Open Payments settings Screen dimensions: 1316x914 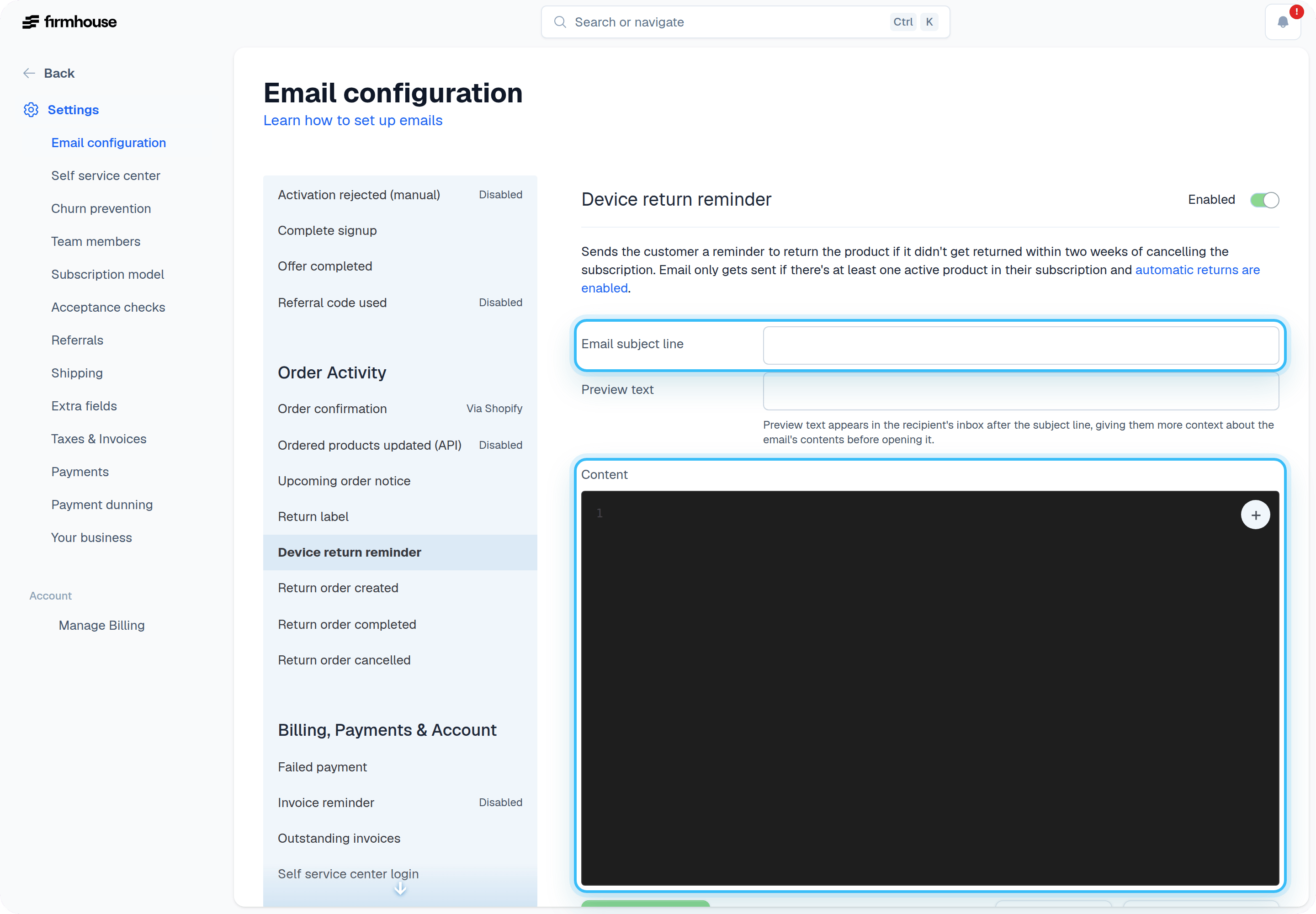[80, 472]
